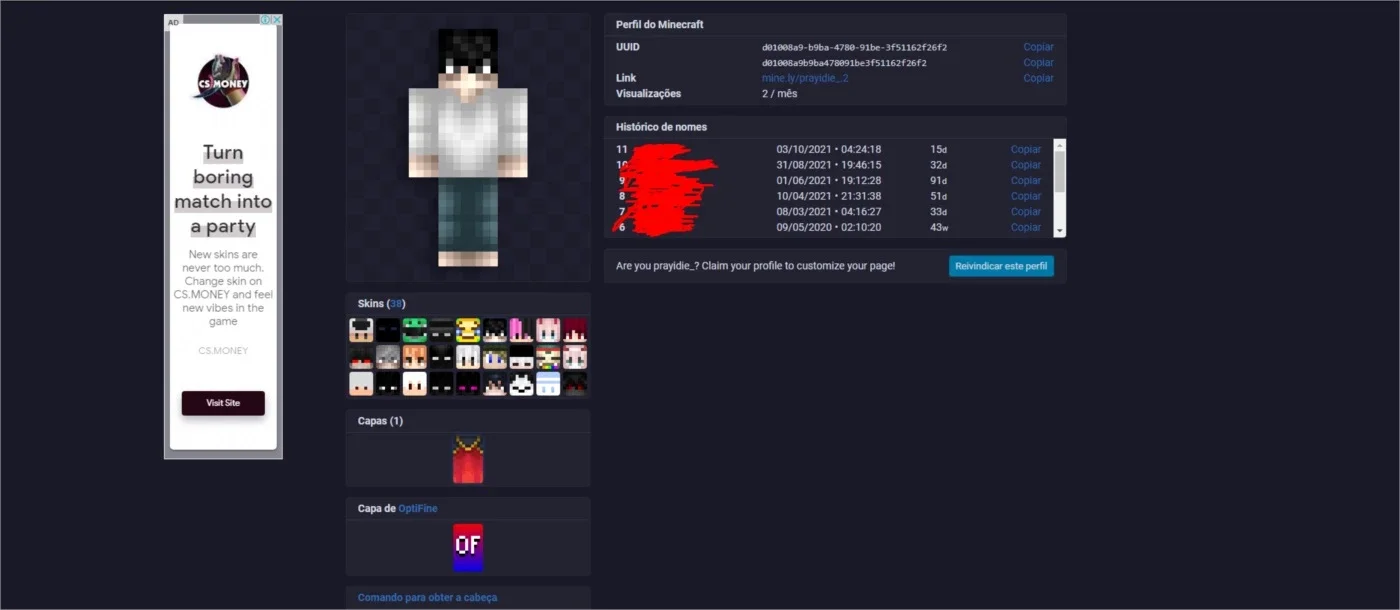Select the orange-haired skin head
1400x610 pixels.
click(415, 357)
